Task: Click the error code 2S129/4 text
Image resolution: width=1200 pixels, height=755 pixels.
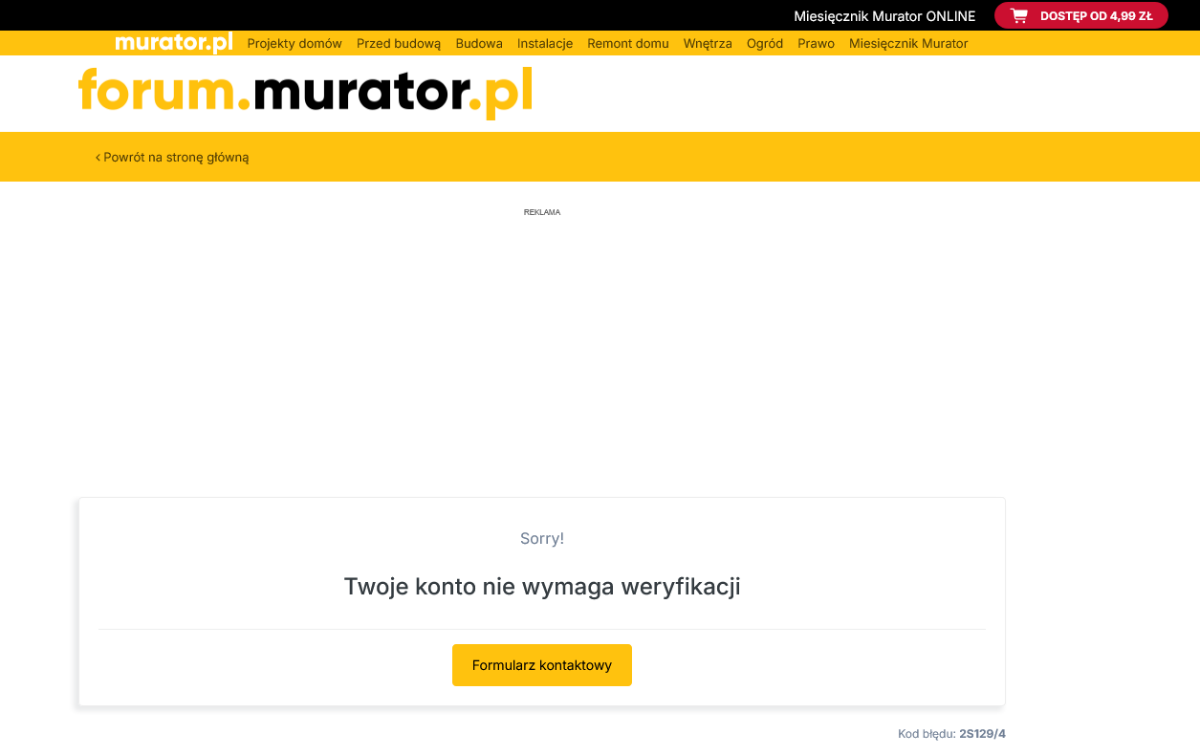Action: pos(983,733)
